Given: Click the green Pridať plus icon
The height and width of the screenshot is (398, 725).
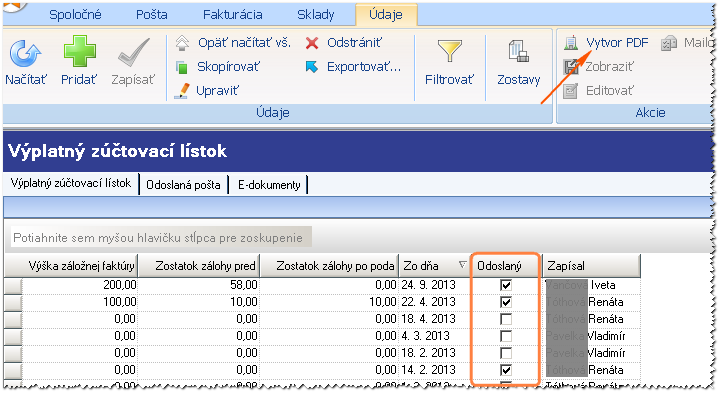Looking at the screenshot, I should (80, 52).
